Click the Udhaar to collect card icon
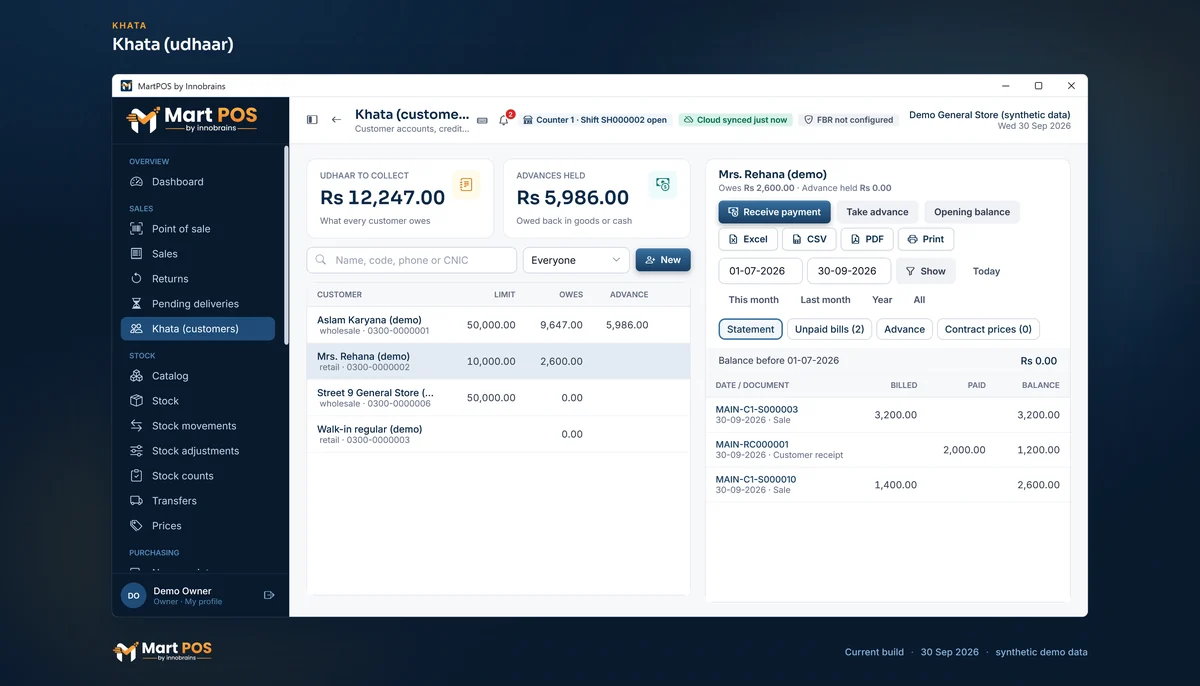 (466, 185)
